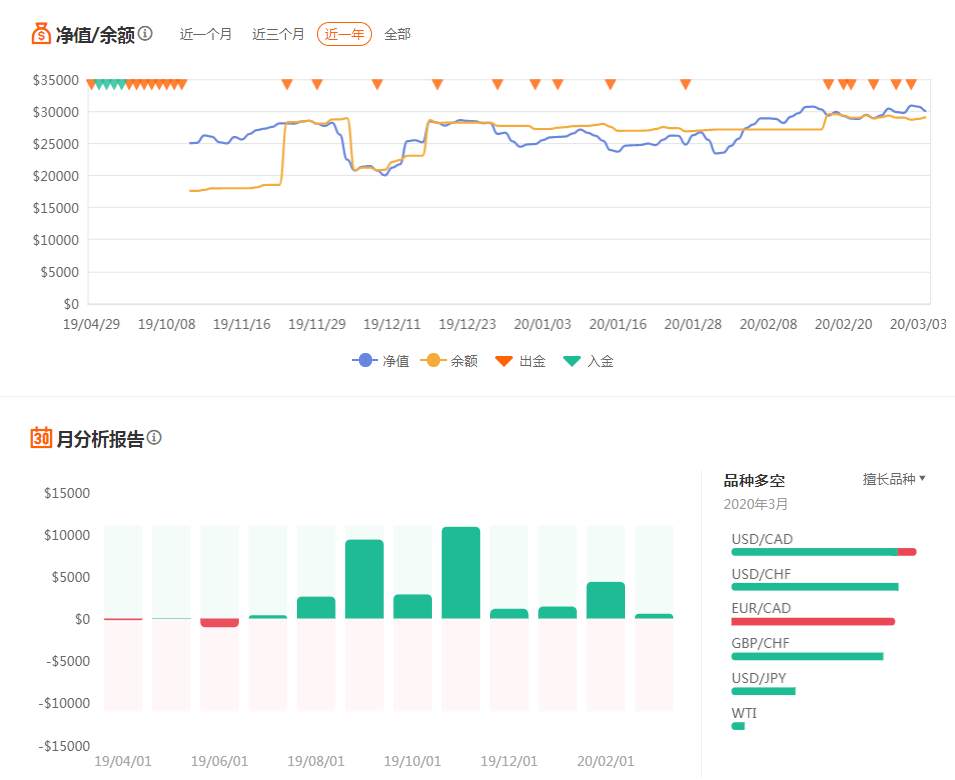Click the money bag icon in 净值/余额 header

41,33
